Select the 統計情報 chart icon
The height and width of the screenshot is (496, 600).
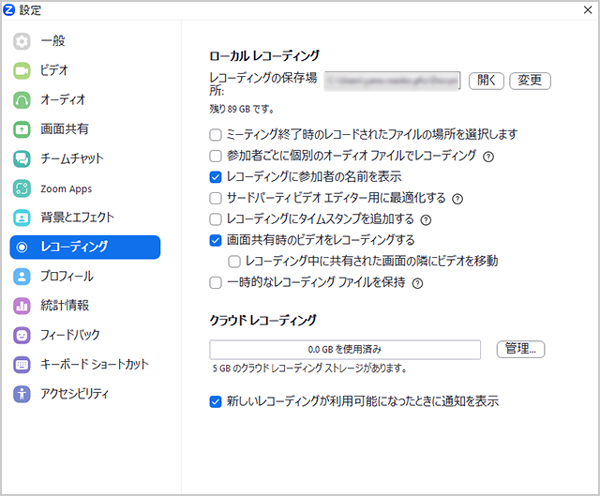point(22,306)
